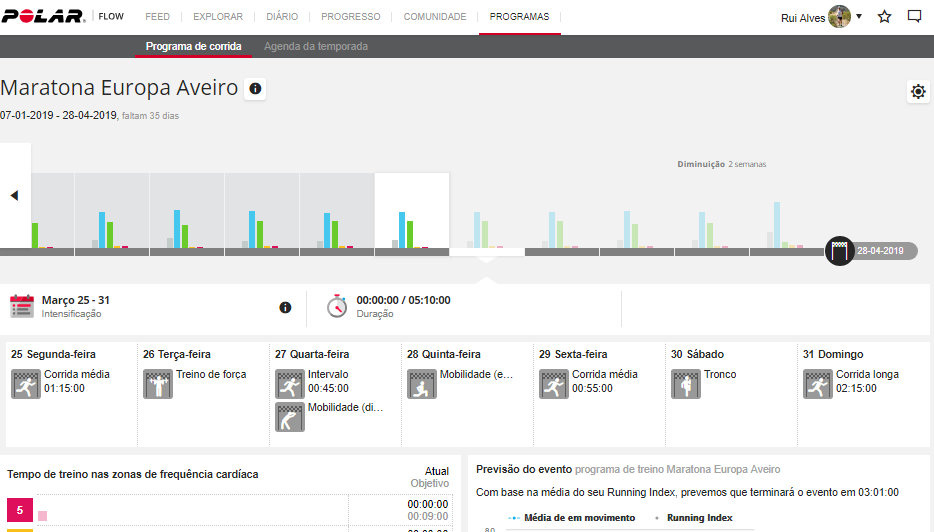The height and width of the screenshot is (532, 934).
Task: Select the Programa de corrida tab
Action: (x=193, y=47)
